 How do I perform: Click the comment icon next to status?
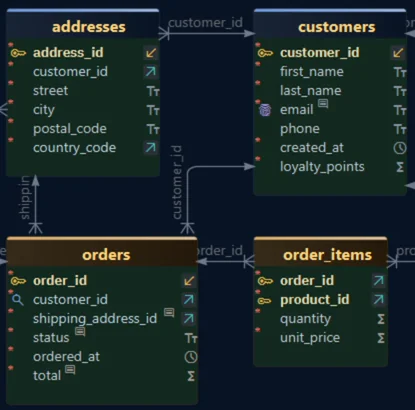pyautogui.click(x=80, y=331)
